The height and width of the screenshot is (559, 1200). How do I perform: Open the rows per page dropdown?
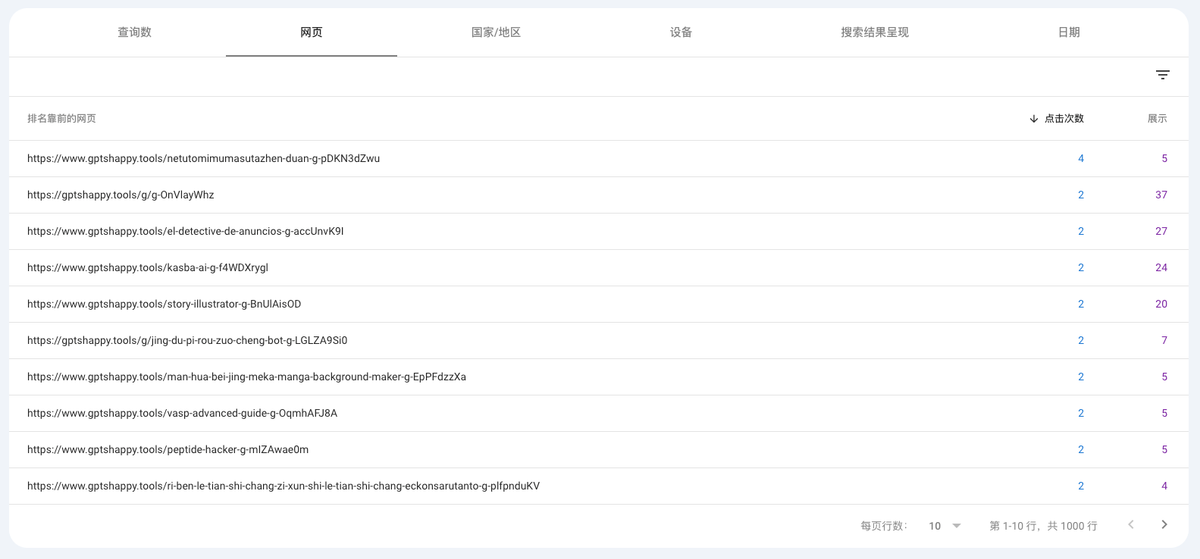point(945,526)
